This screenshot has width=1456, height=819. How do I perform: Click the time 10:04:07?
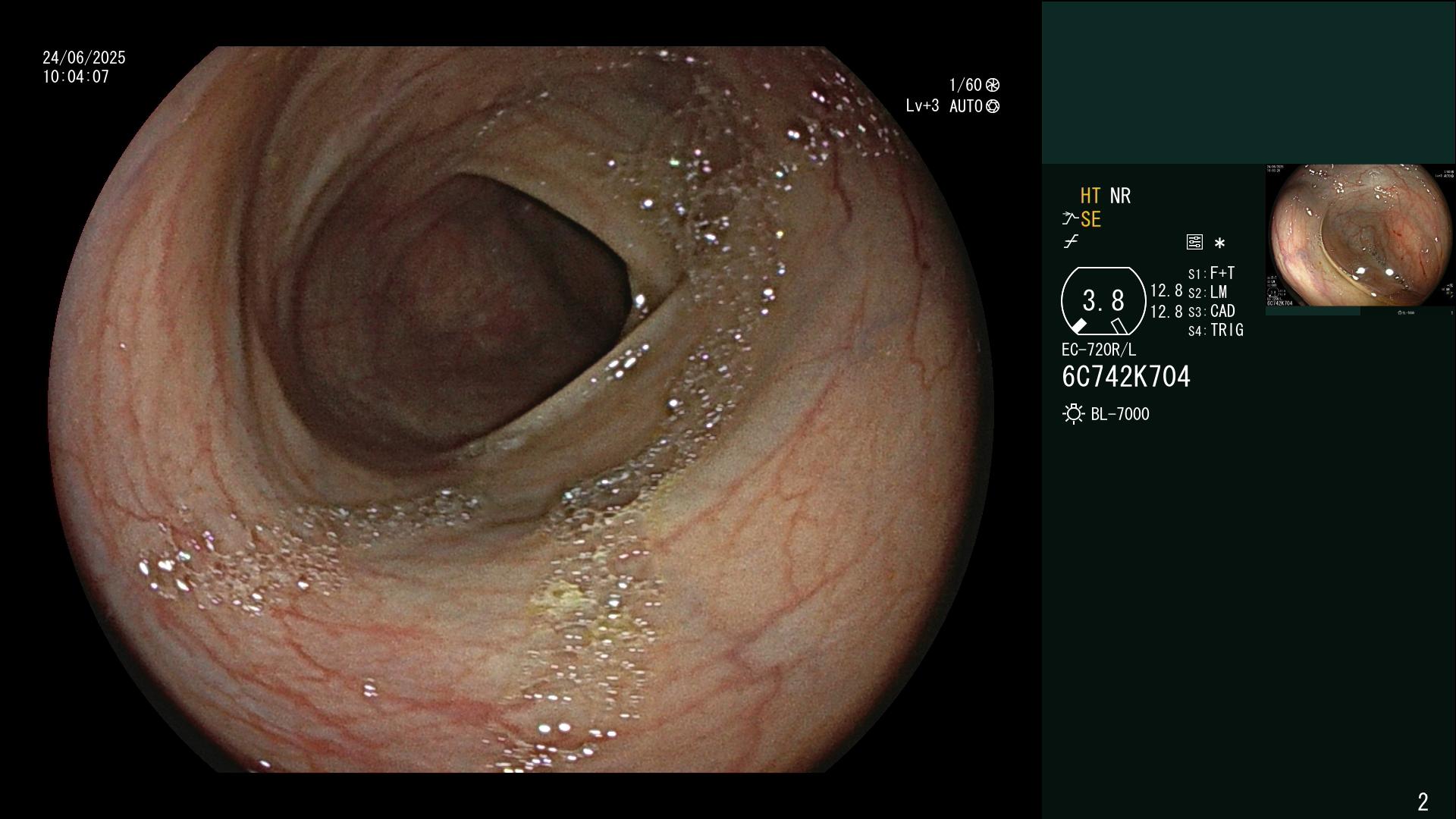76,77
